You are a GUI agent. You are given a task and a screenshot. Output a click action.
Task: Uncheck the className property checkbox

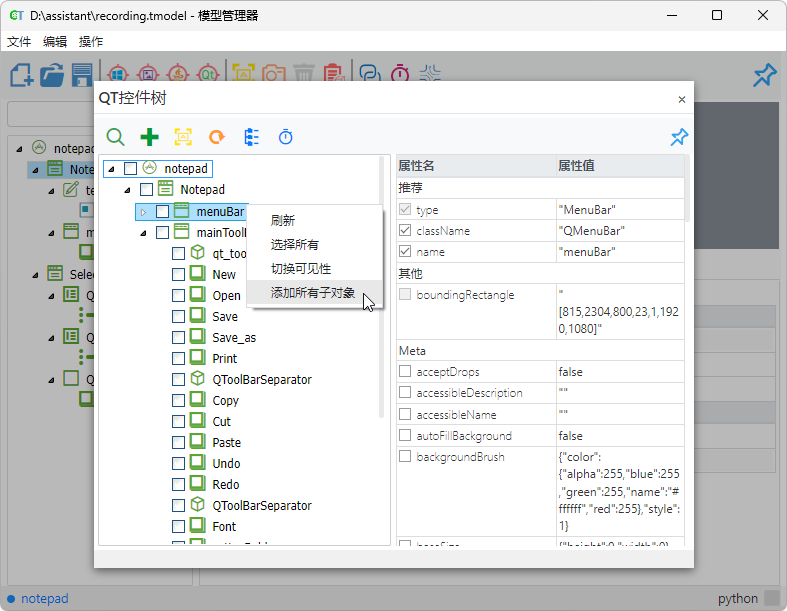[405, 230]
